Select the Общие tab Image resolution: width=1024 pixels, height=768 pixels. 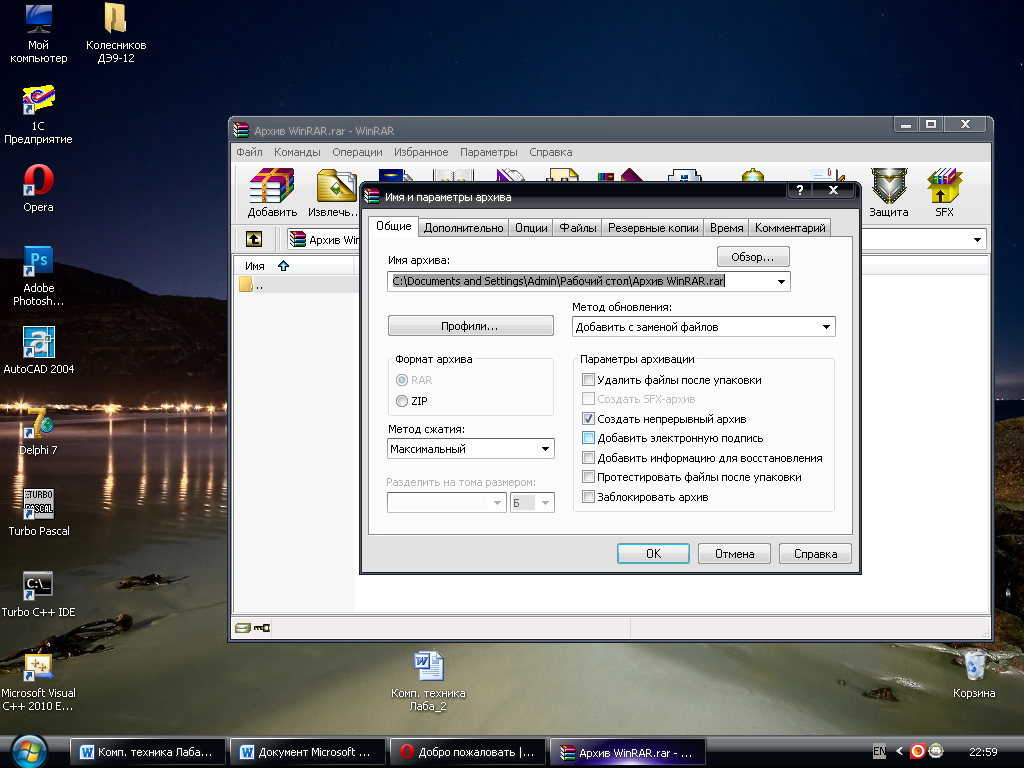[393, 226]
